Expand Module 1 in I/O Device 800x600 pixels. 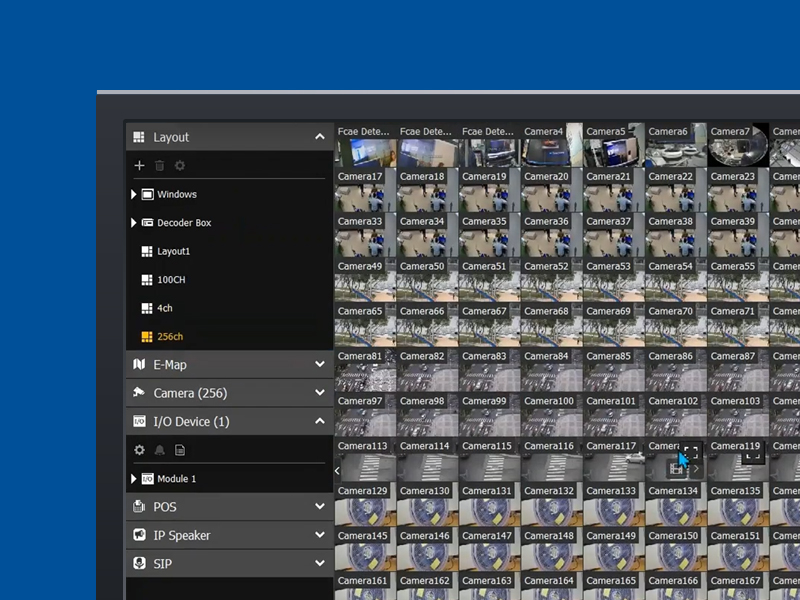coord(134,479)
